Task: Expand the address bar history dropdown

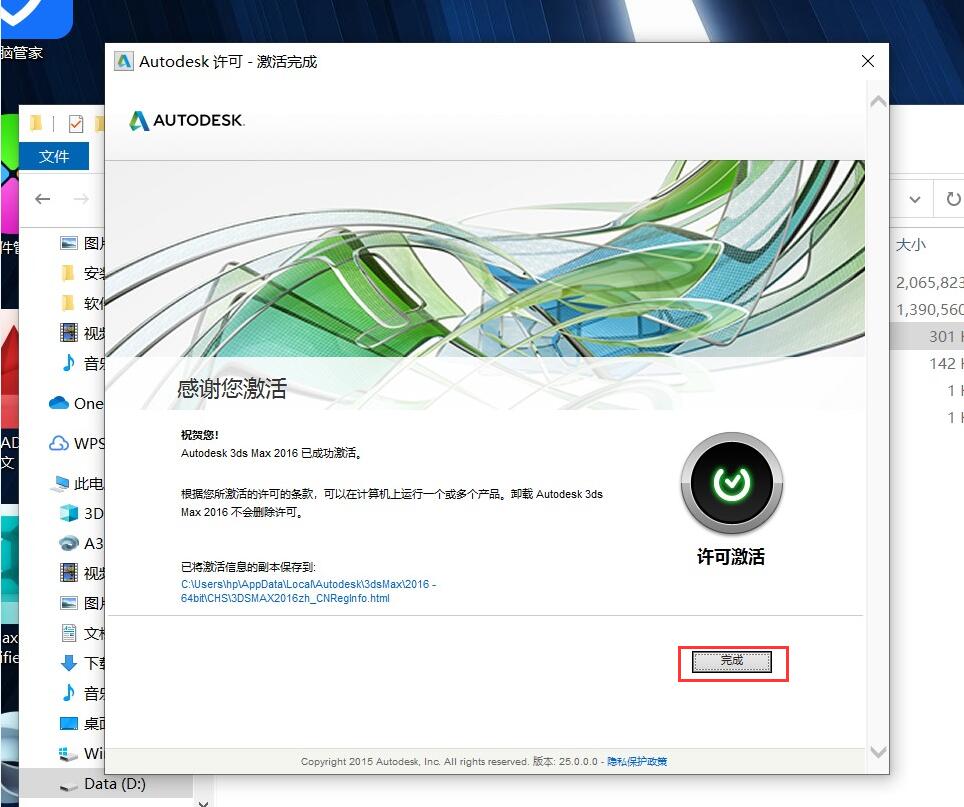Action: point(914,199)
